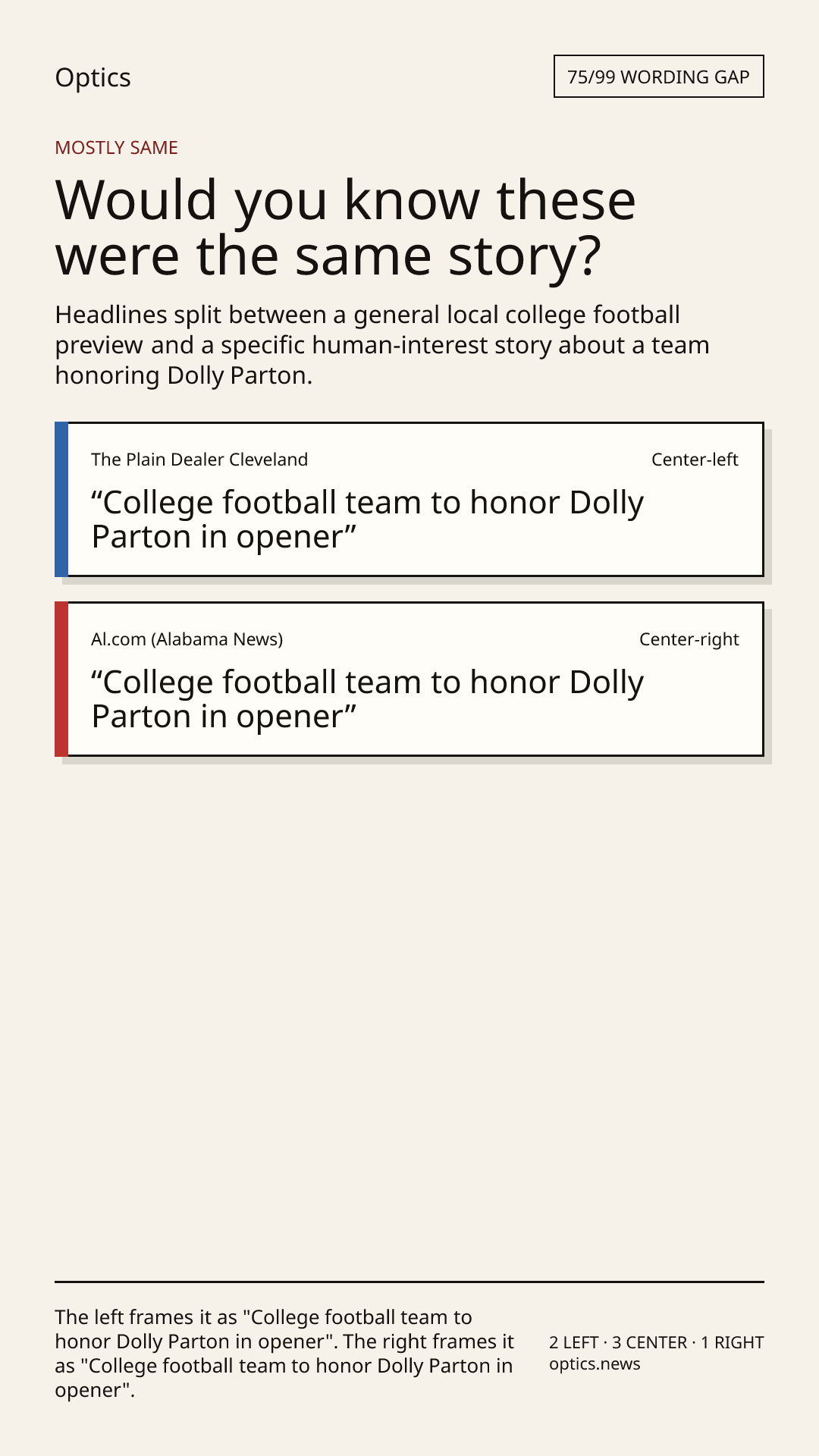Open The Plain Dealer Cleveland headline card
The image size is (819, 1456).
[x=409, y=500]
